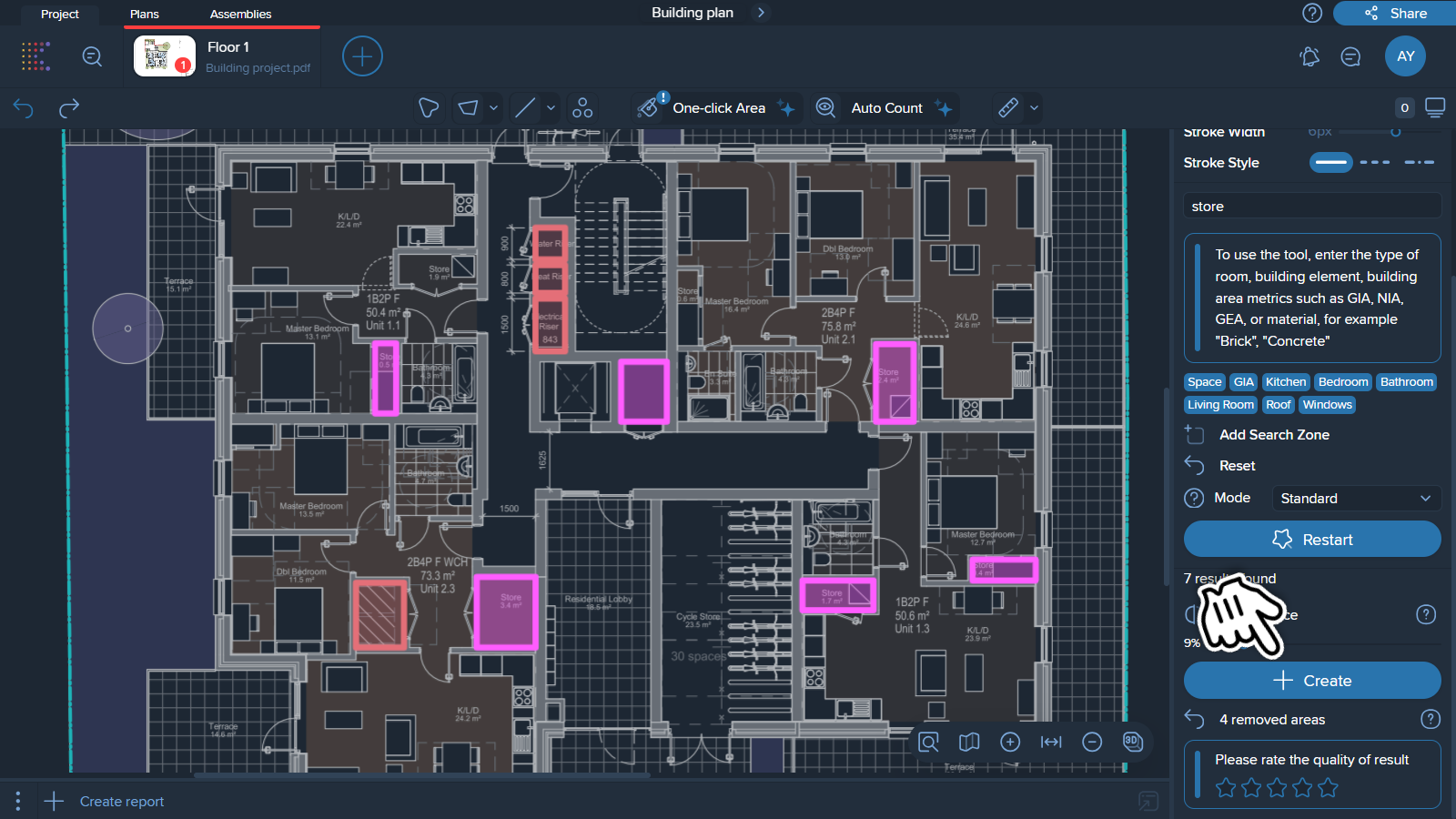Select dash-dot stroke style
The width and height of the screenshot is (1456, 819).
1419,163
